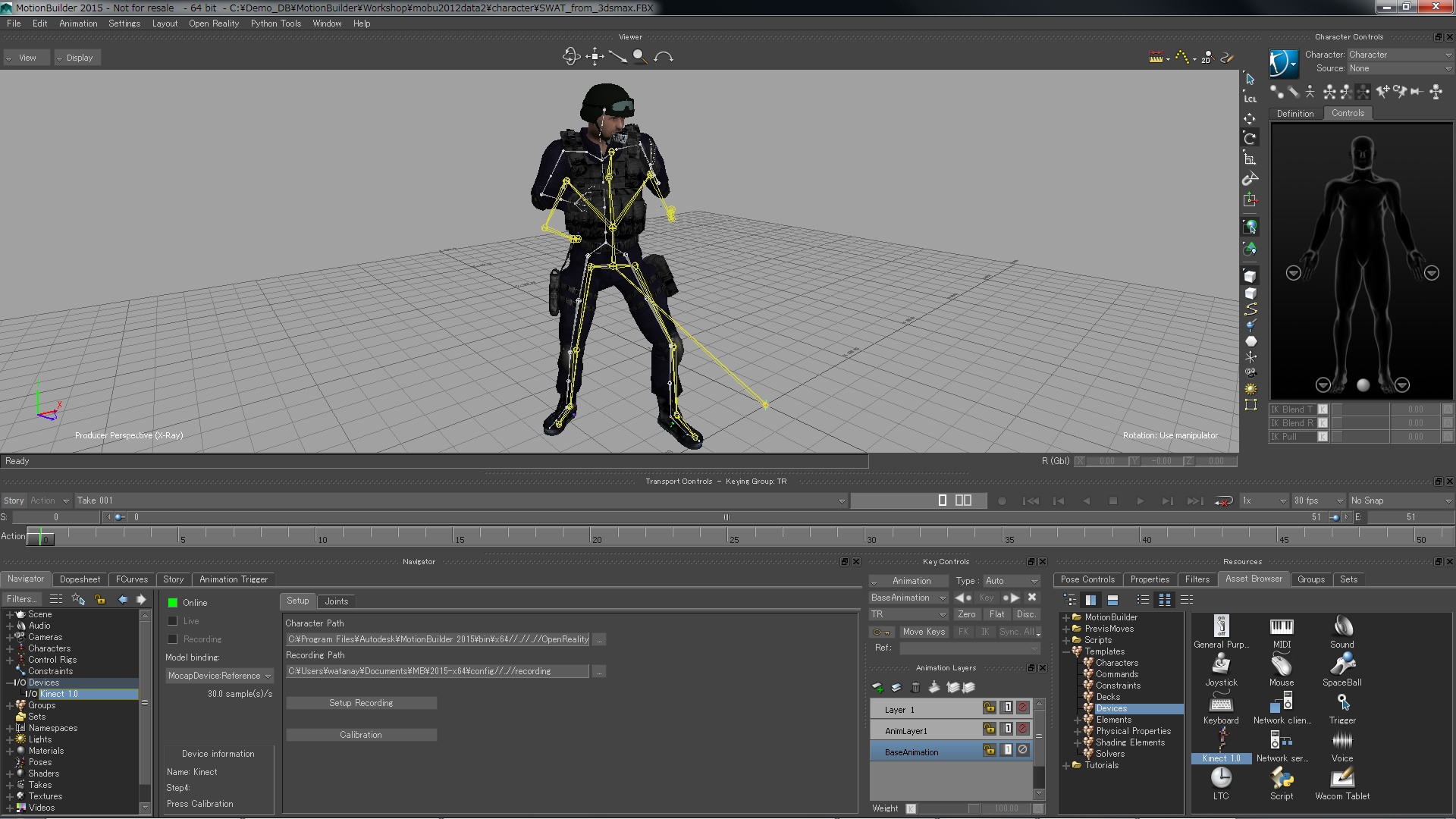Switch to the Joints tab
This screenshot has height=819, width=1456.
point(336,601)
